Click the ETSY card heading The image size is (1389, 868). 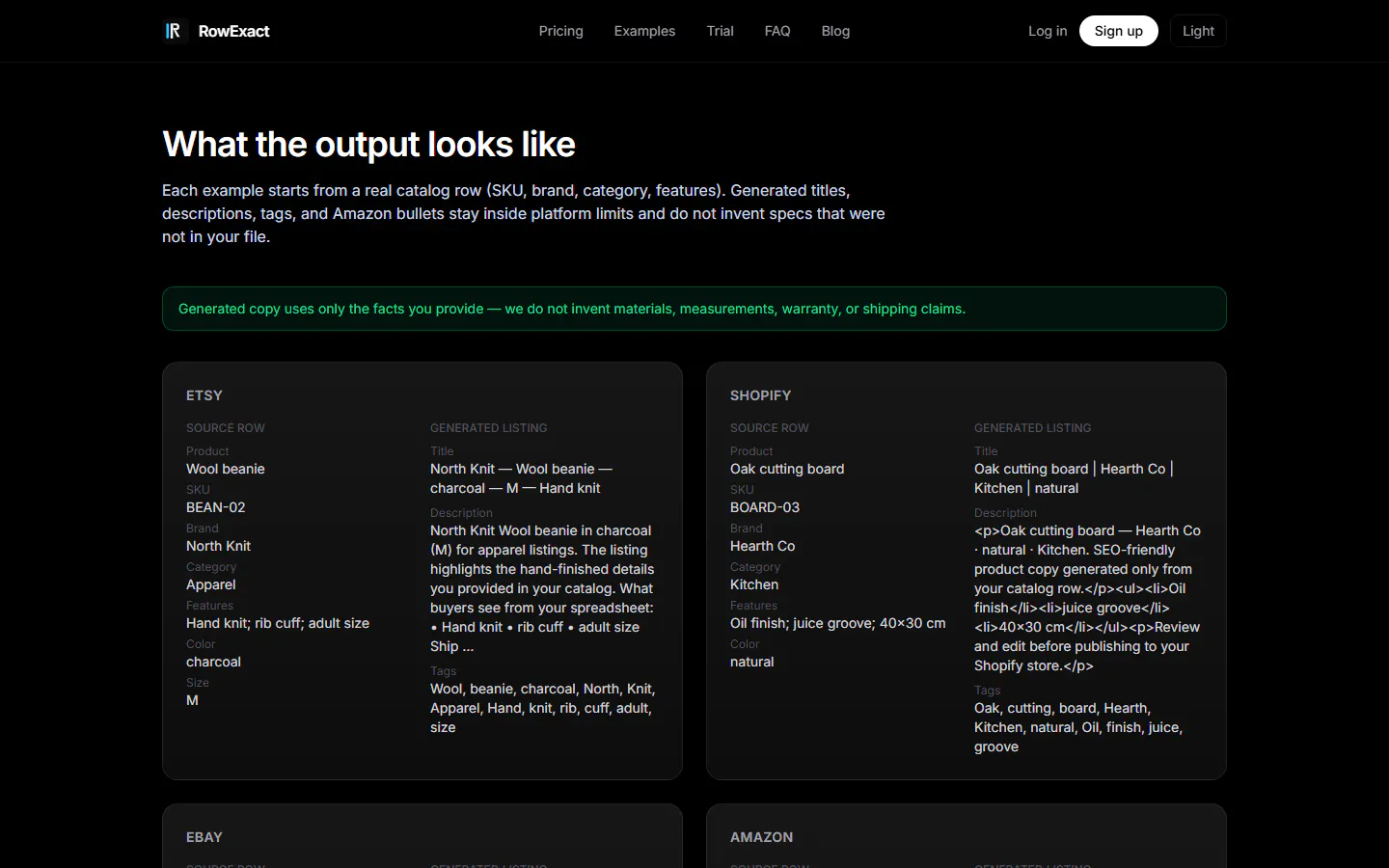click(204, 395)
